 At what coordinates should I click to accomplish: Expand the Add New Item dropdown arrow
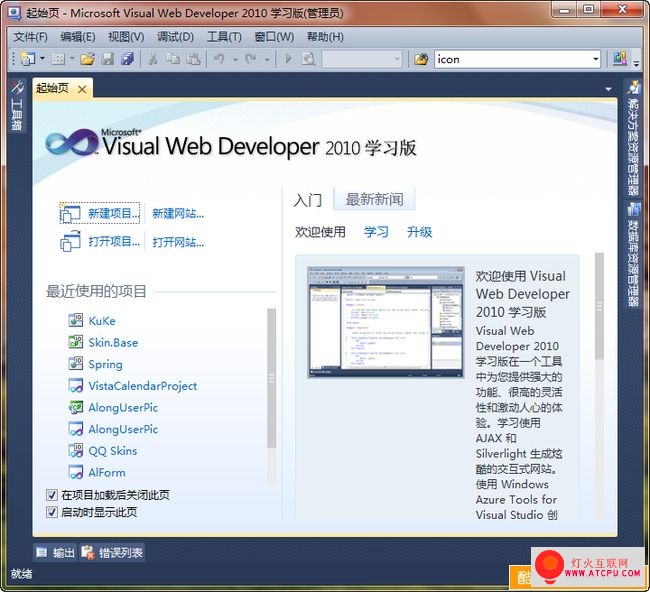(72, 59)
